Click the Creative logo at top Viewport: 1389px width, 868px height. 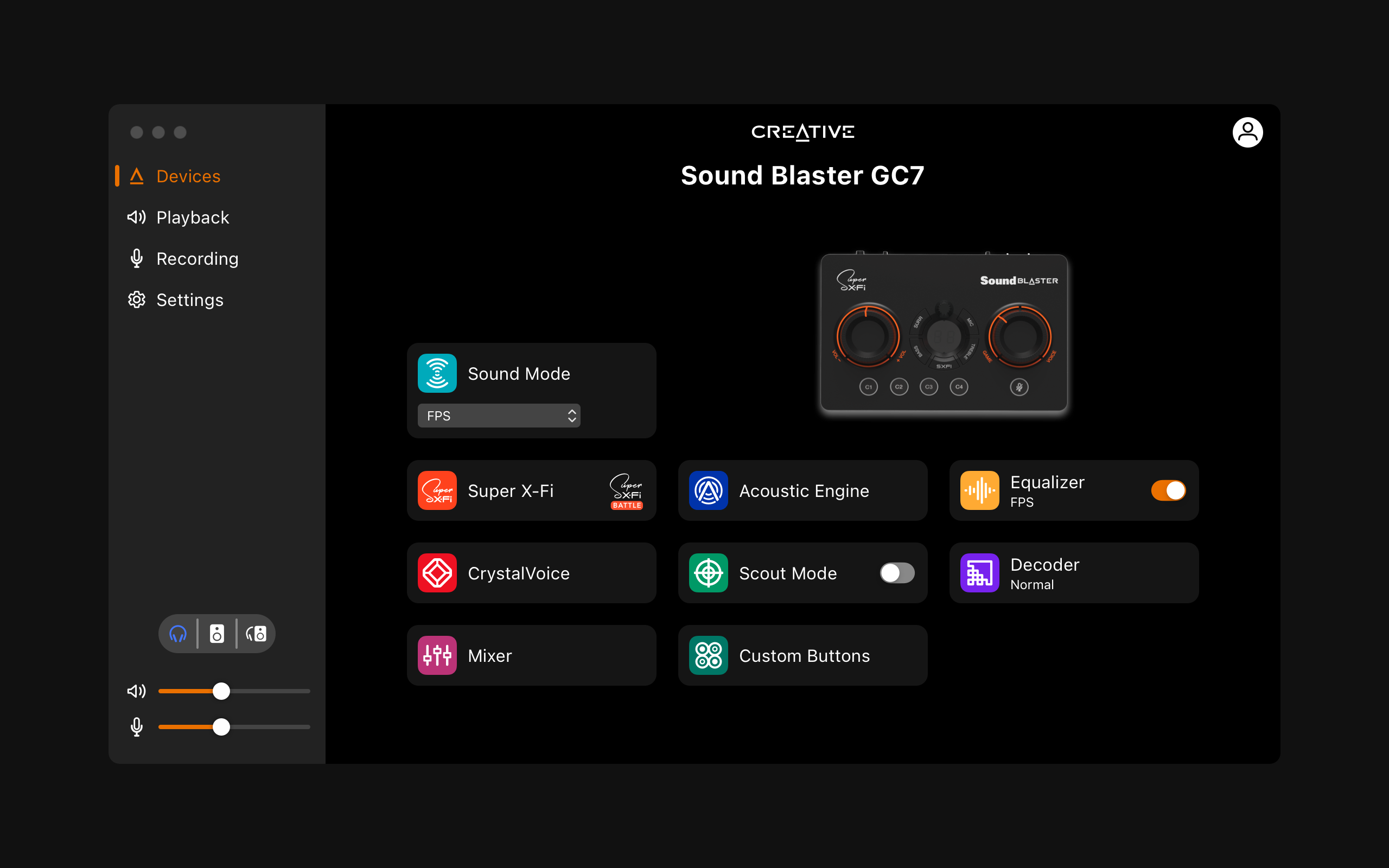pyautogui.click(x=802, y=132)
